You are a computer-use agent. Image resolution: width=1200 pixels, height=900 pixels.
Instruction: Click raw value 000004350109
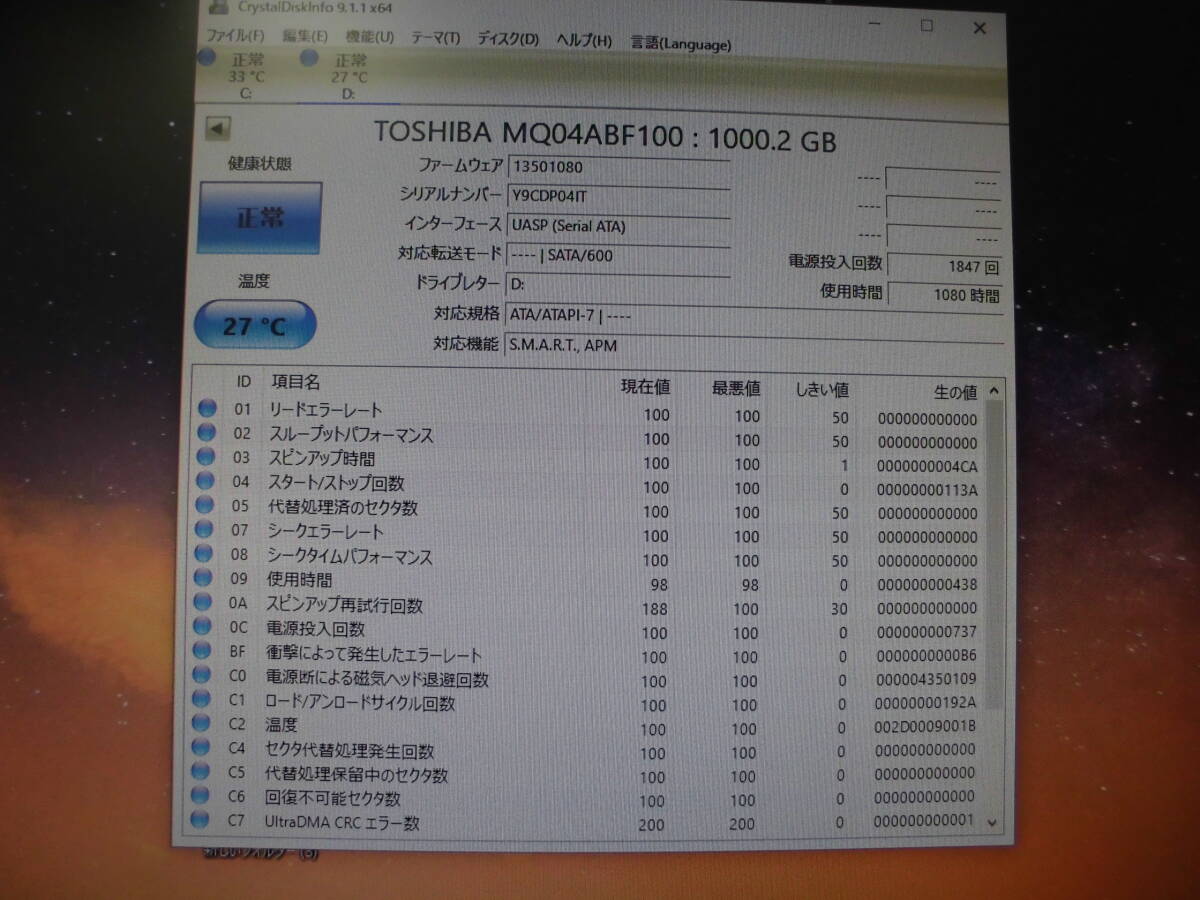[x=925, y=681]
